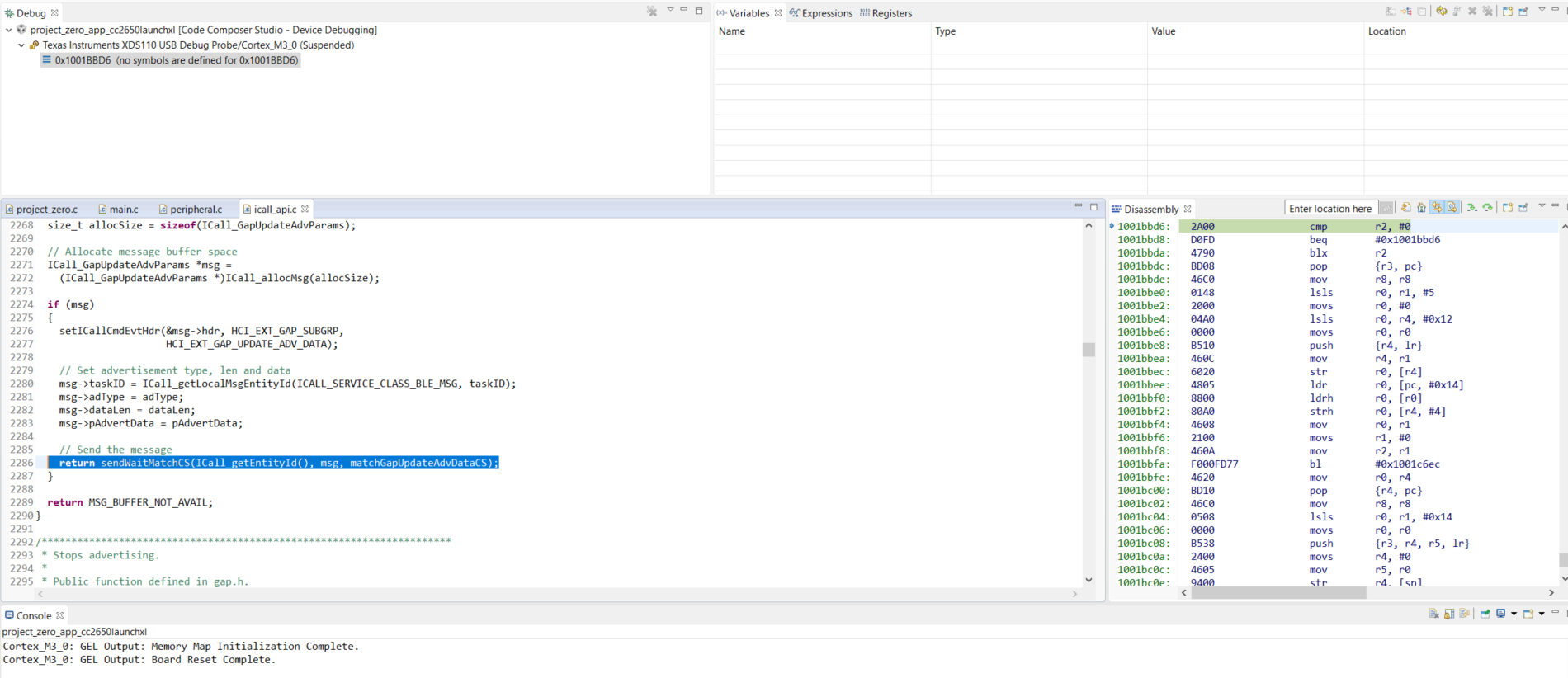Switch to the Registers tab

coord(886,13)
